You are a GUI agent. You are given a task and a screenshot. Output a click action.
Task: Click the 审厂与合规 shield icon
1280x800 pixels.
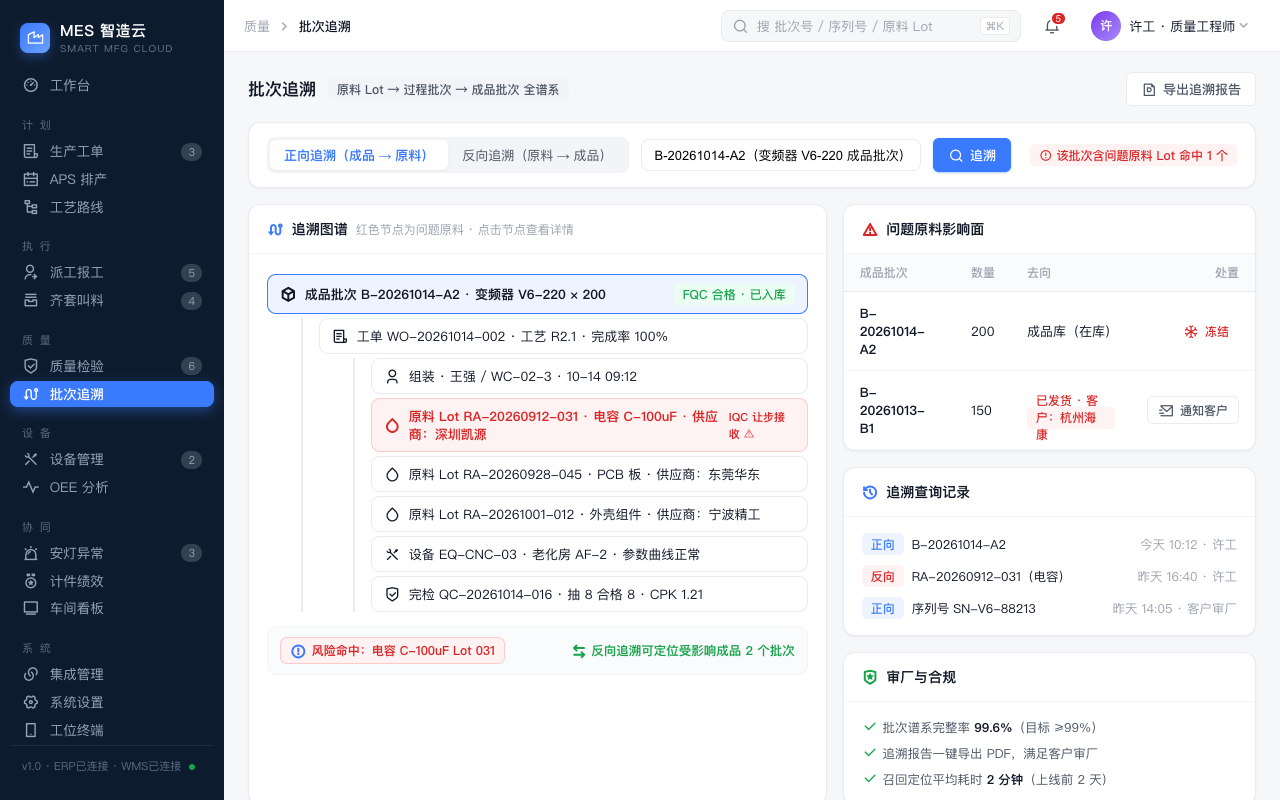point(870,677)
